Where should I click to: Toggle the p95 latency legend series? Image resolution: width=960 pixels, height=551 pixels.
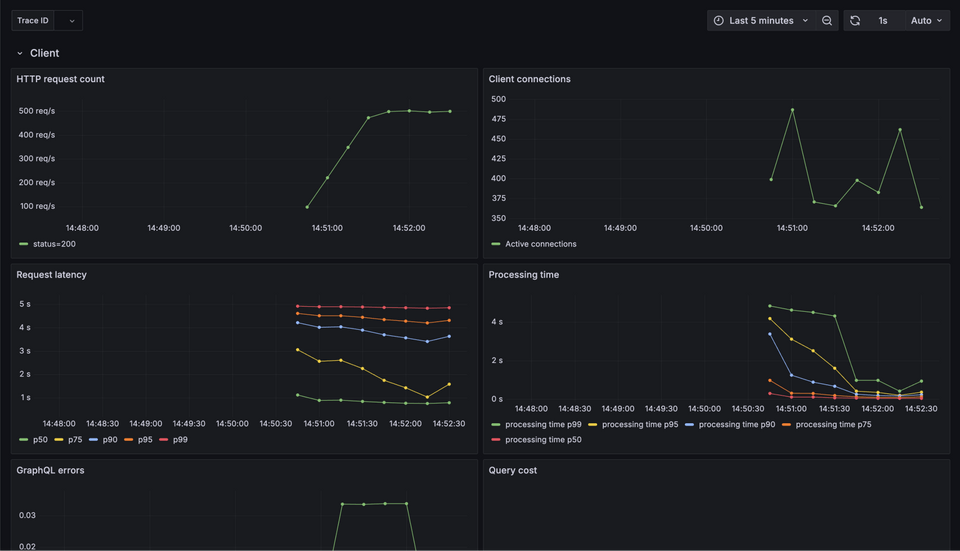click(x=145, y=440)
